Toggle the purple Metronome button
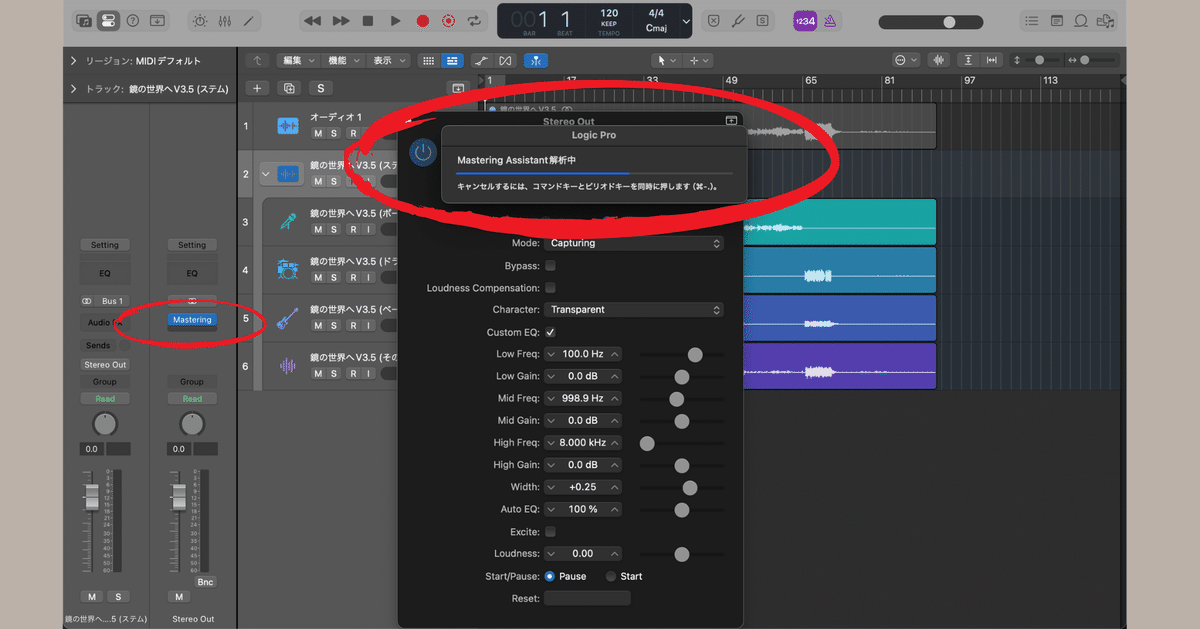The width and height of the screenshot is (1200, 629). [829, 20]
